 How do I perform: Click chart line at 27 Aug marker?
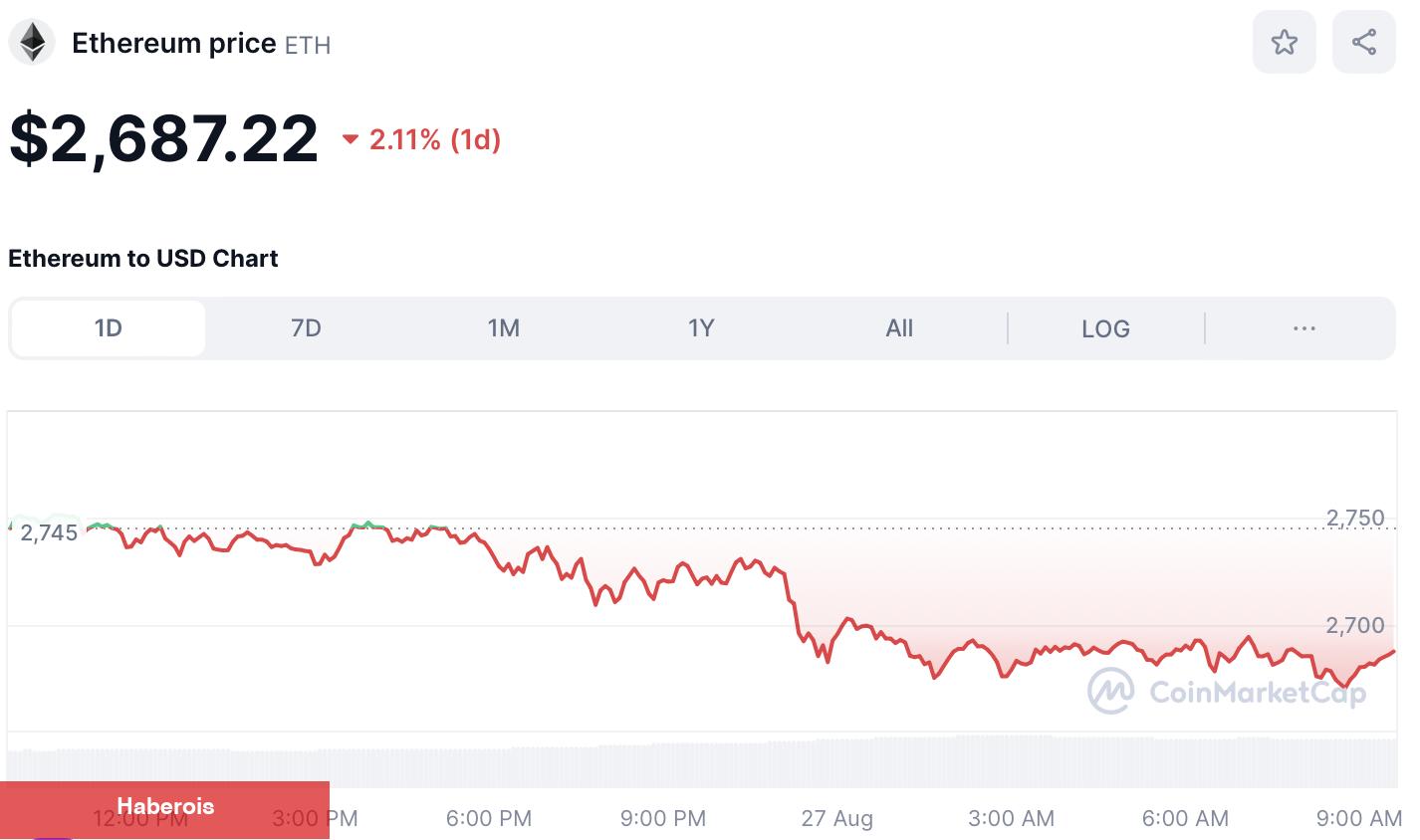click(x=837, y=634)
